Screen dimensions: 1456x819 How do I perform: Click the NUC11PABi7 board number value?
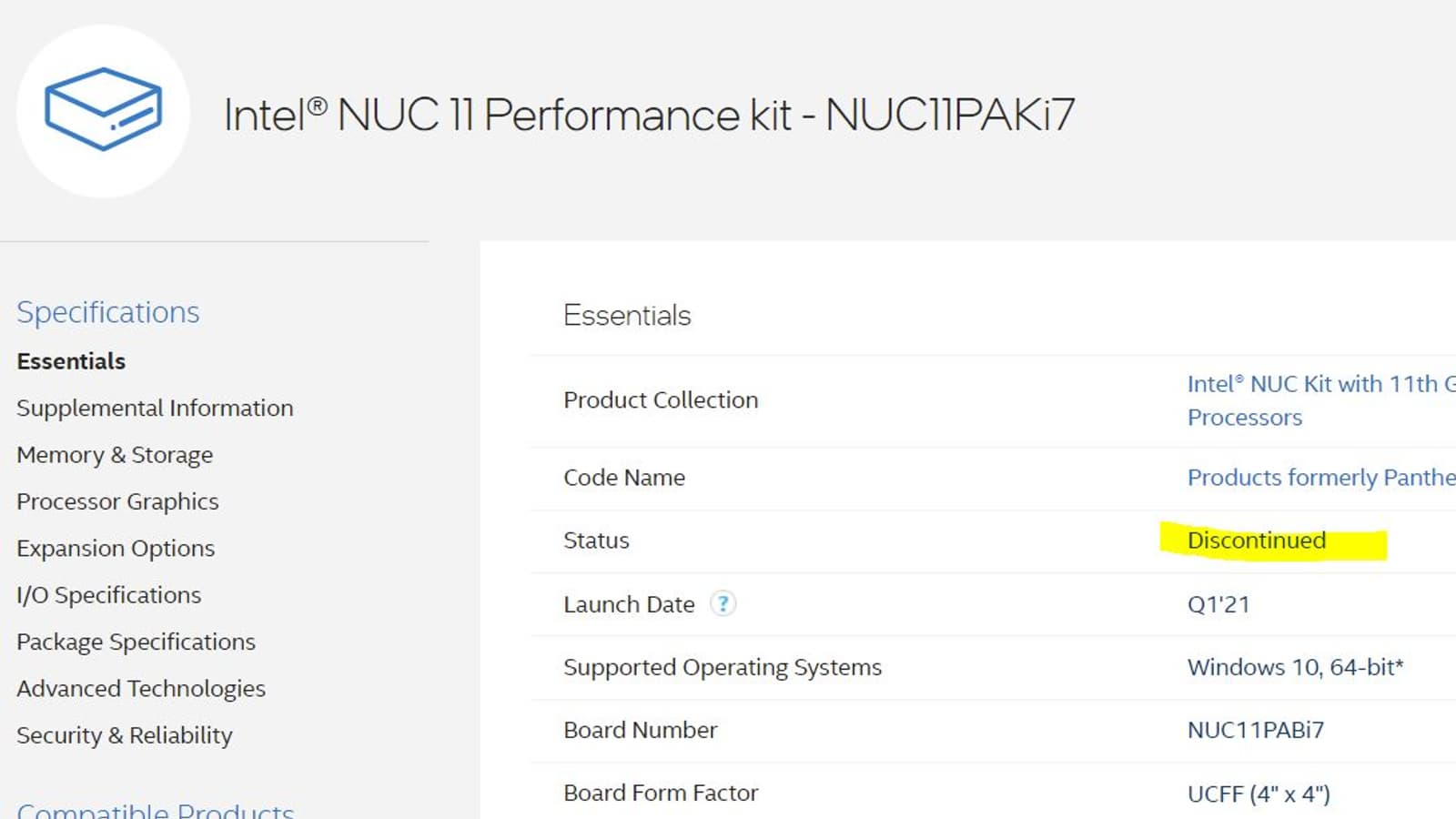1255,730
